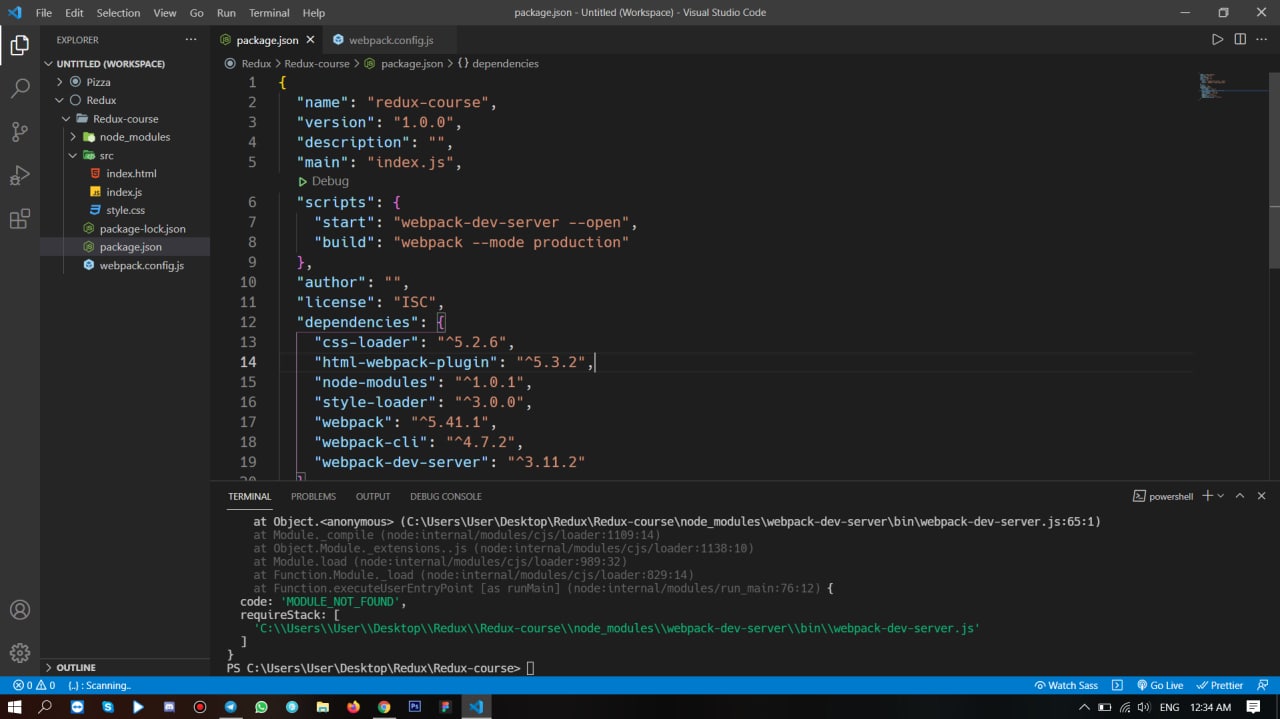Open the View menu
This screenshot has height=719, width=1280.
point(165,13)
